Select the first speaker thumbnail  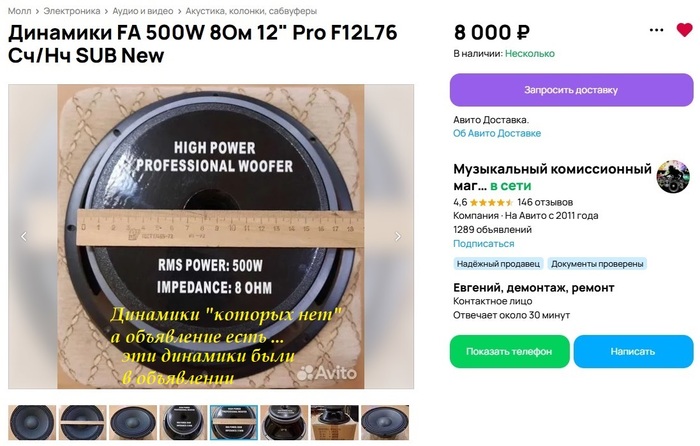32,422
